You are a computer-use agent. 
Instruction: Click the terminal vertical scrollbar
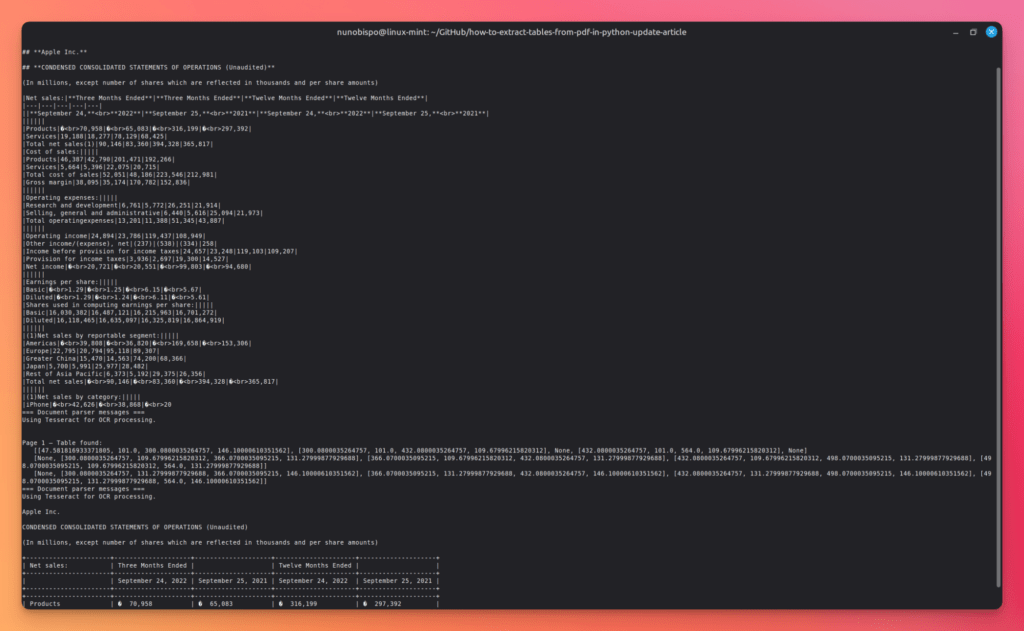click(998, 327)
